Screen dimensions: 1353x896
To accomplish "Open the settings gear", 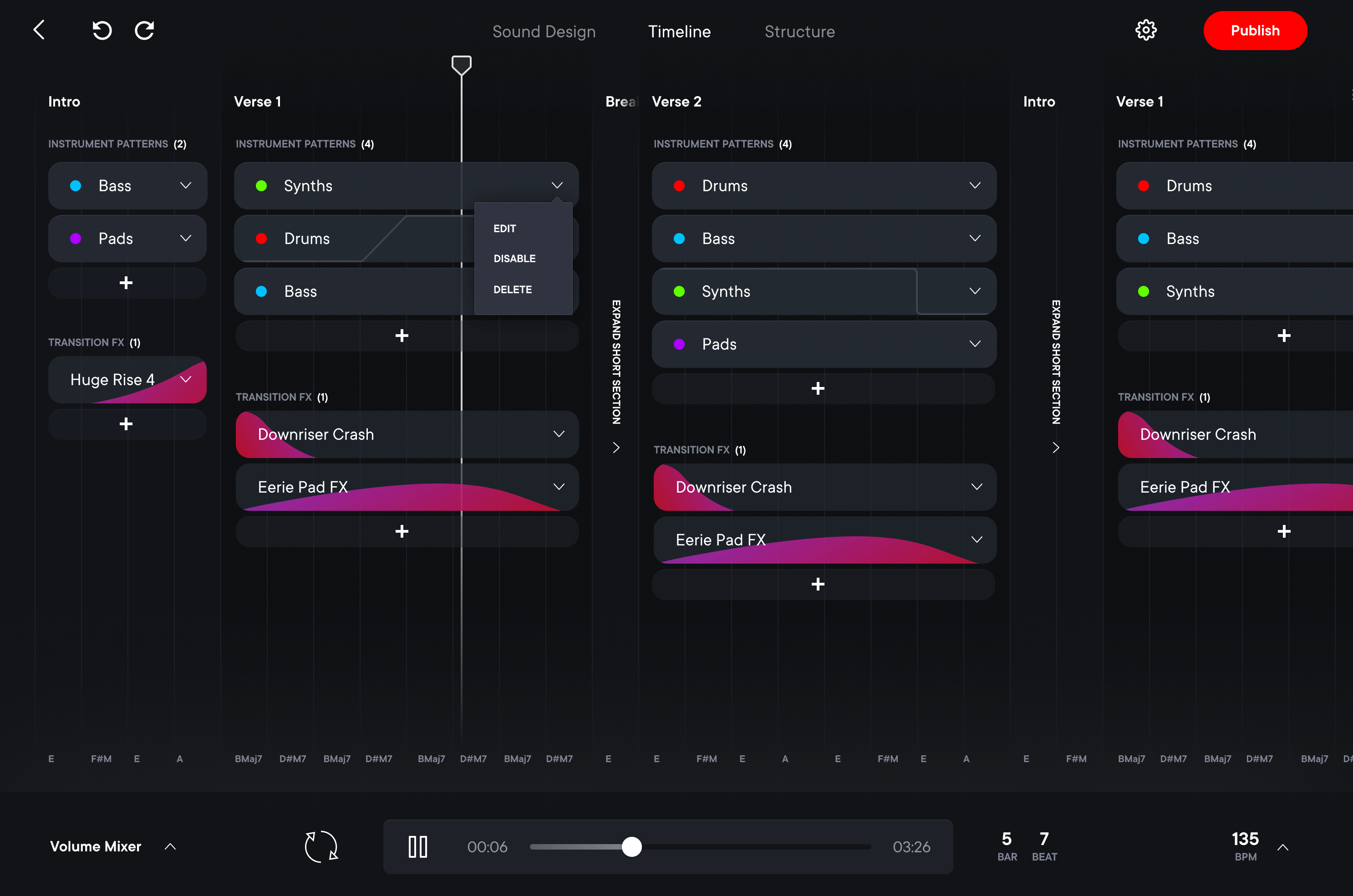I will 1145,30.
